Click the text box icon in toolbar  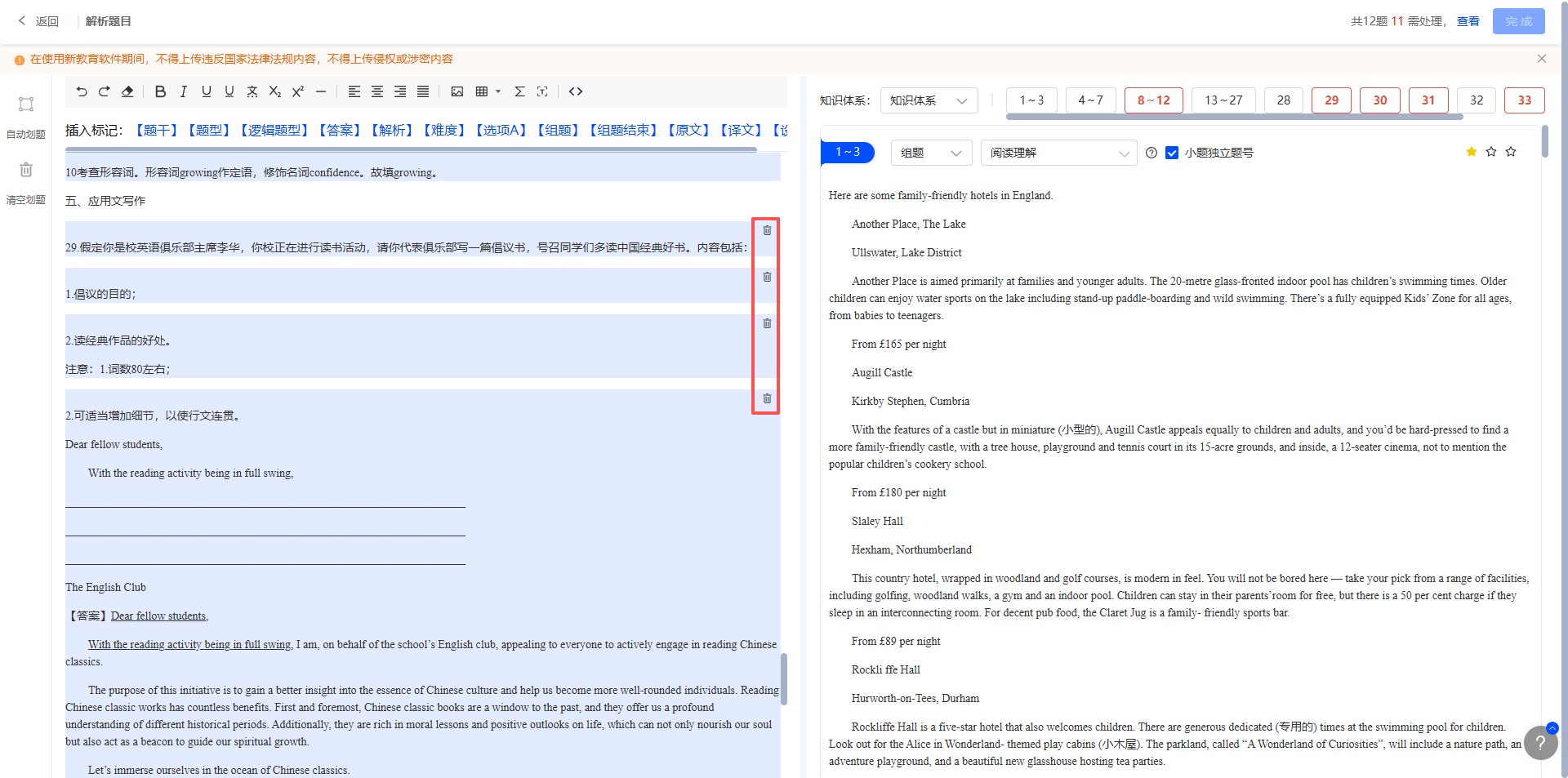pyautogui.click(x=542, y=91)
